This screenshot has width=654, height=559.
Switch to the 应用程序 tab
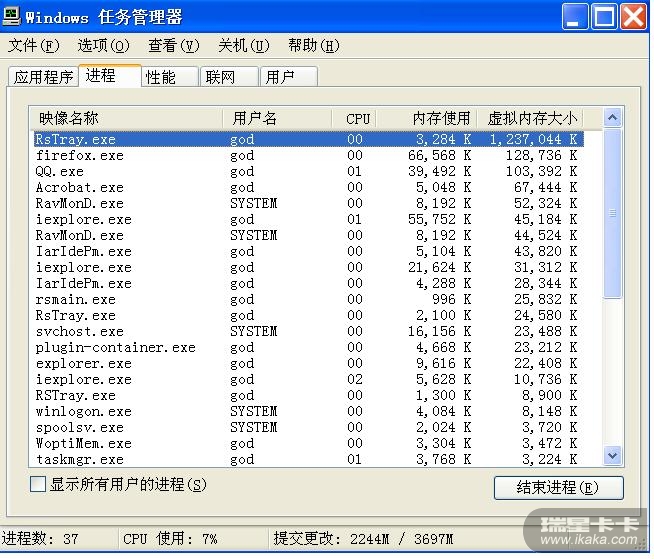(x=43, y=77)
